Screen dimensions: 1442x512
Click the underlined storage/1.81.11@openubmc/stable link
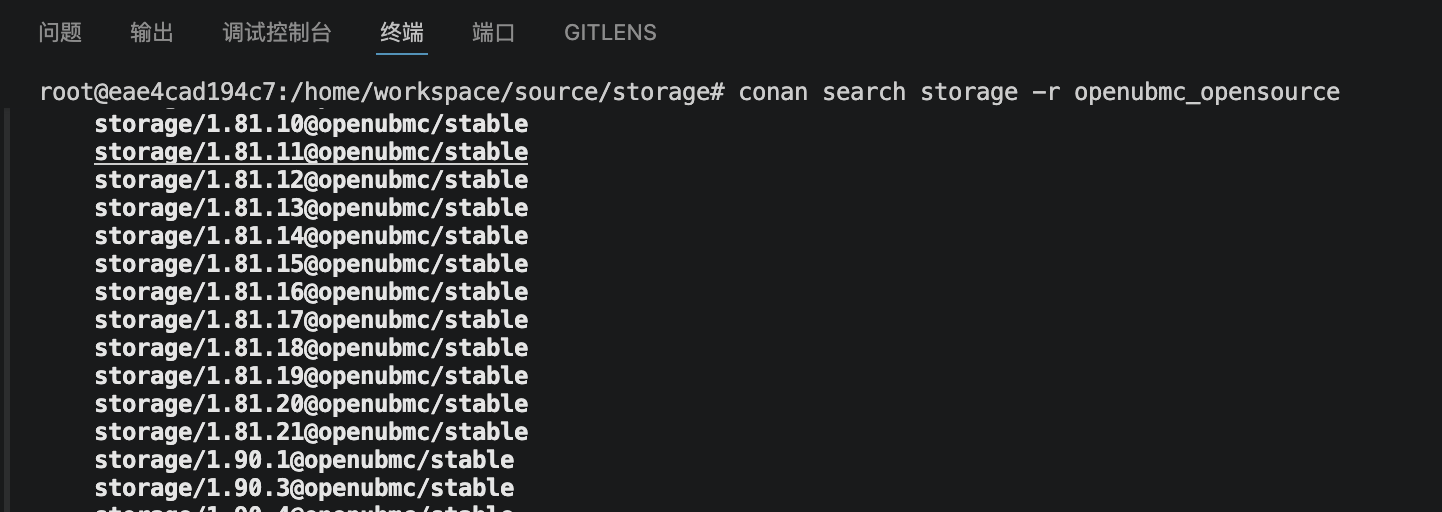(311, 152)
